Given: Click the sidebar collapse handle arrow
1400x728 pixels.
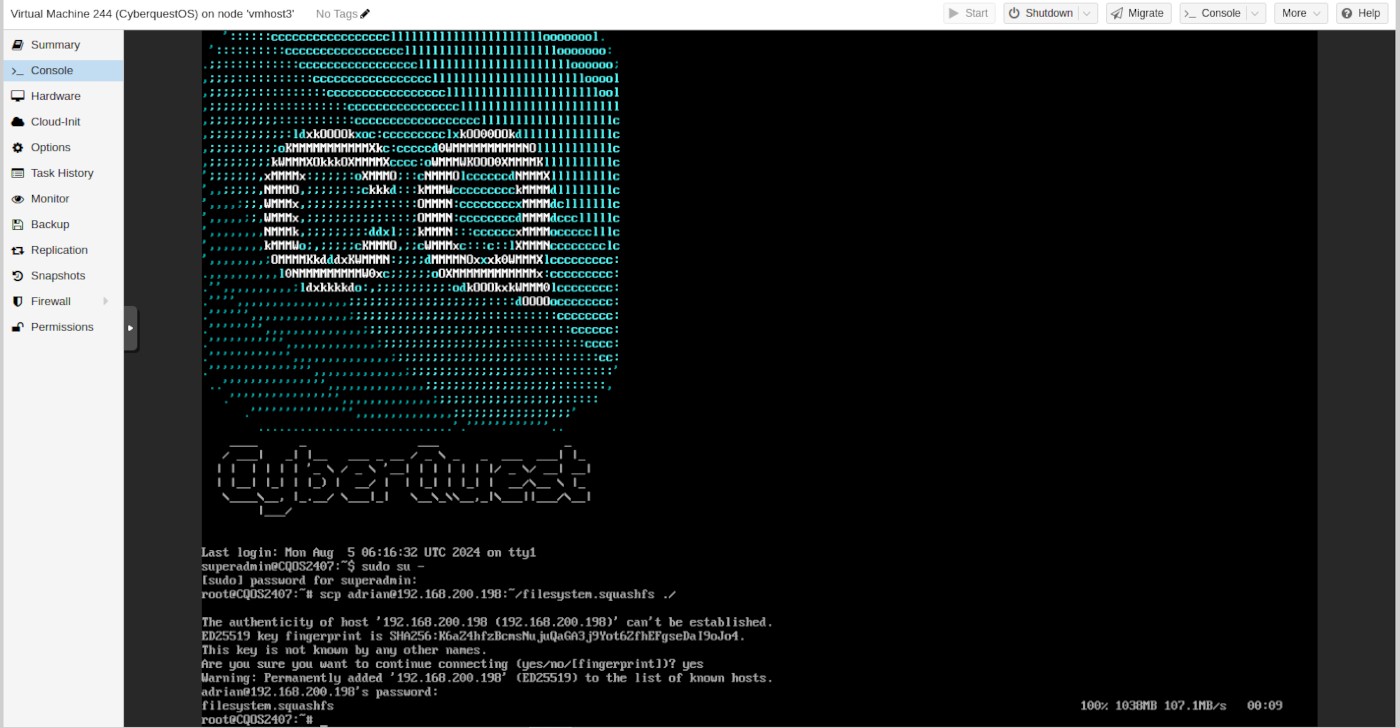Looking at the screenshot, I should tap(130, 328).
